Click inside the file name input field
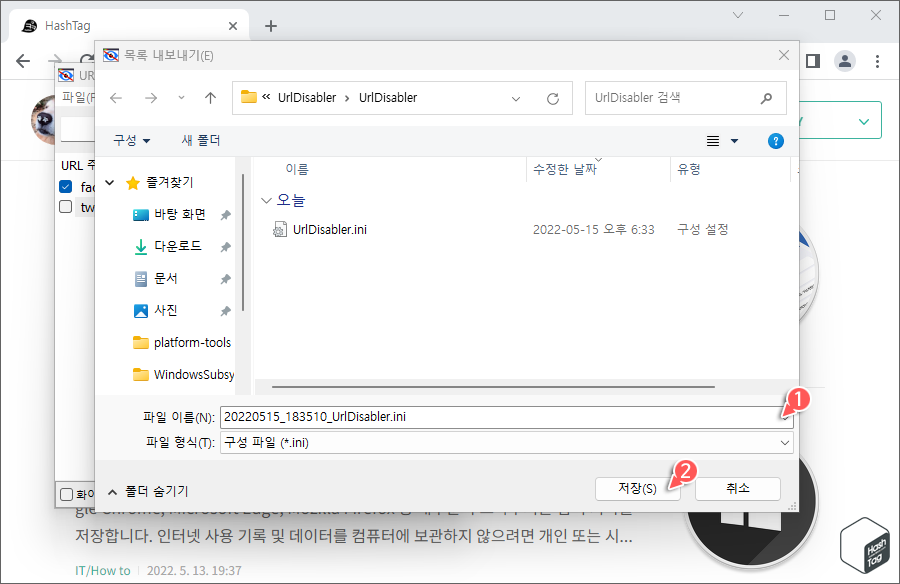This screenshot has height=584, width=900. [x=450, y=415]
